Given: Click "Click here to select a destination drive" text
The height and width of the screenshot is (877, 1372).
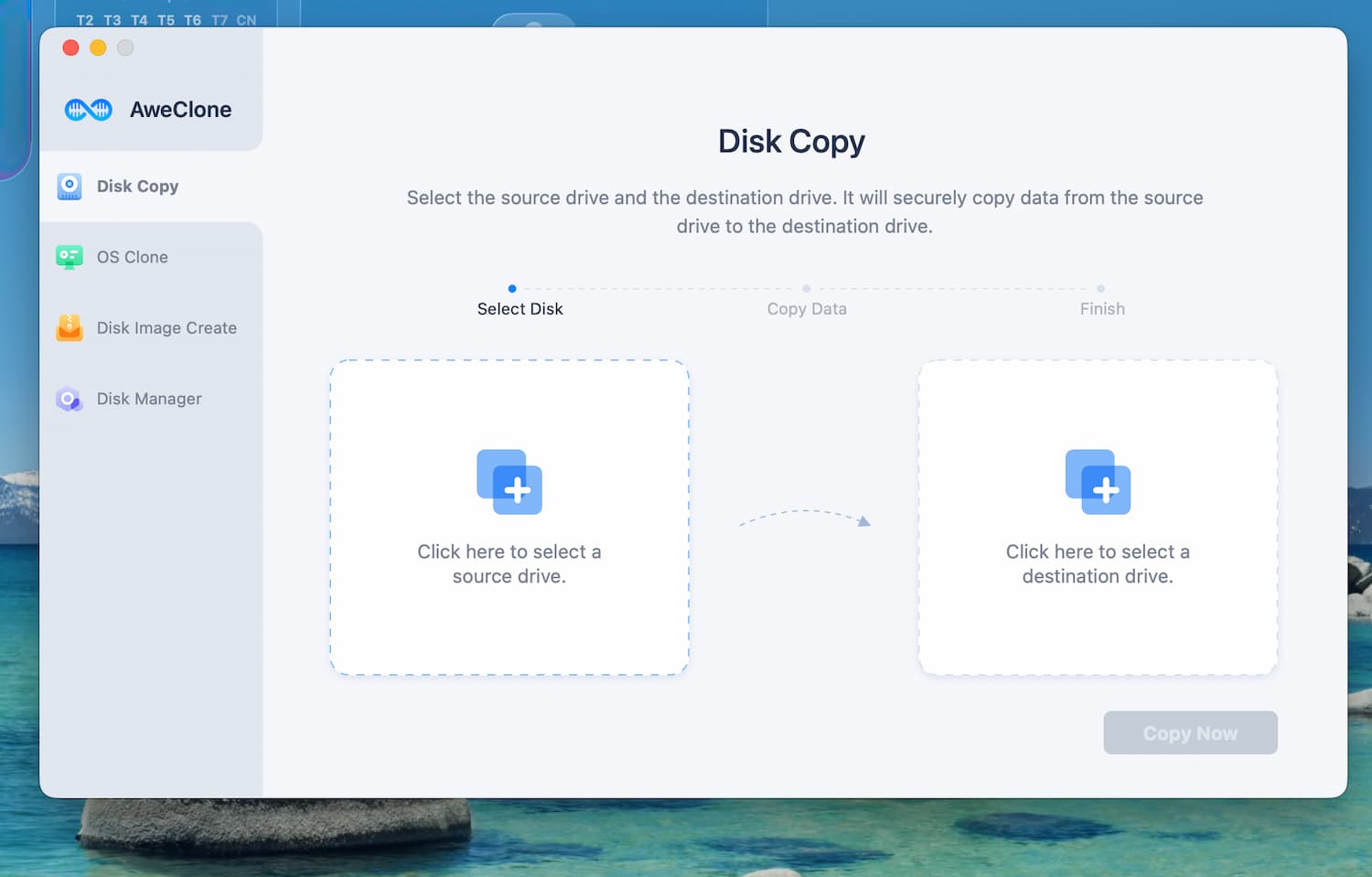Looking at the screenshot, I should click(x=1098, y=563).
